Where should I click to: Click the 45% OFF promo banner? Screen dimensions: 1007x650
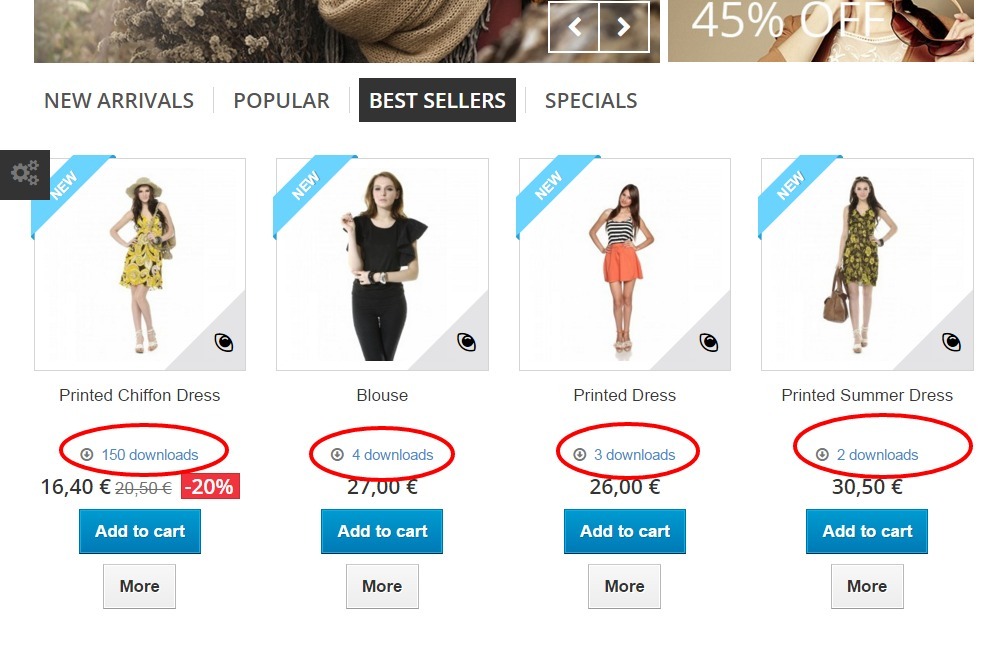(821, 31)
